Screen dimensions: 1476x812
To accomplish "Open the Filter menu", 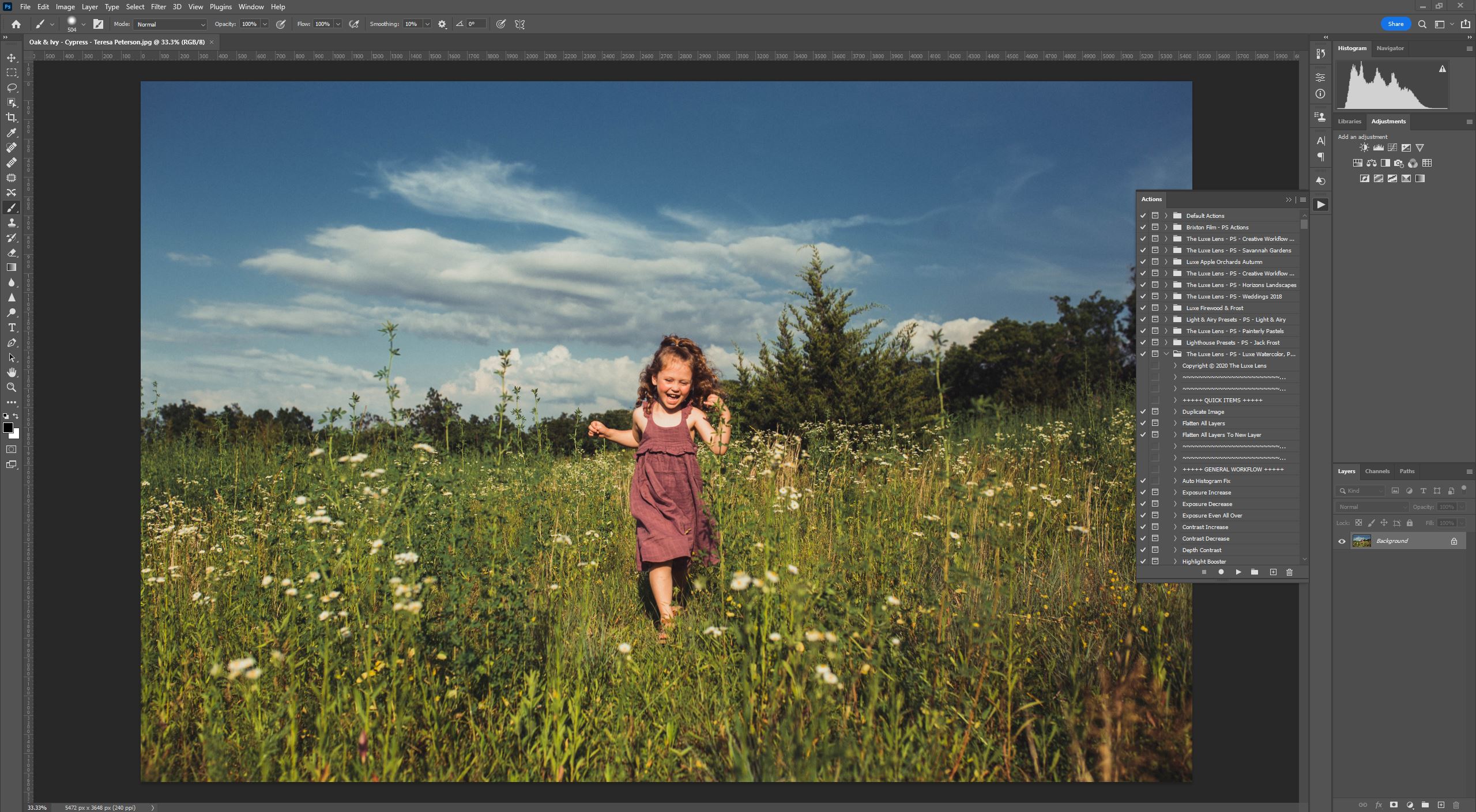I will (x=158, y=7).
